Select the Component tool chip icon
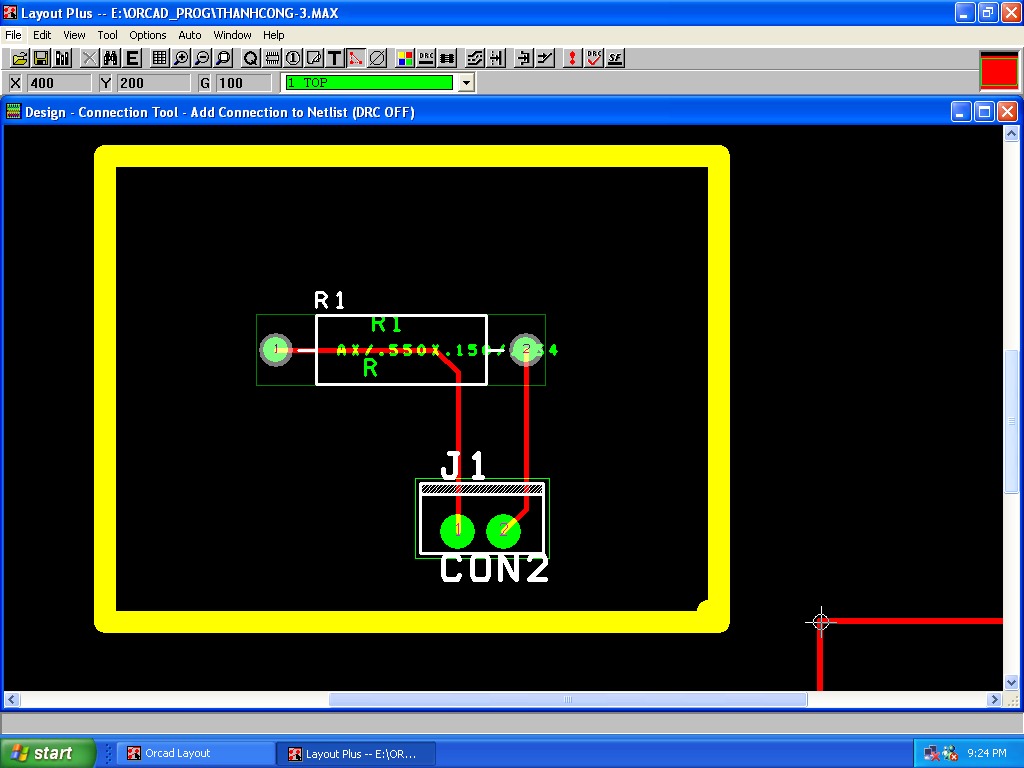1024x768 pixels. point(272,59)
